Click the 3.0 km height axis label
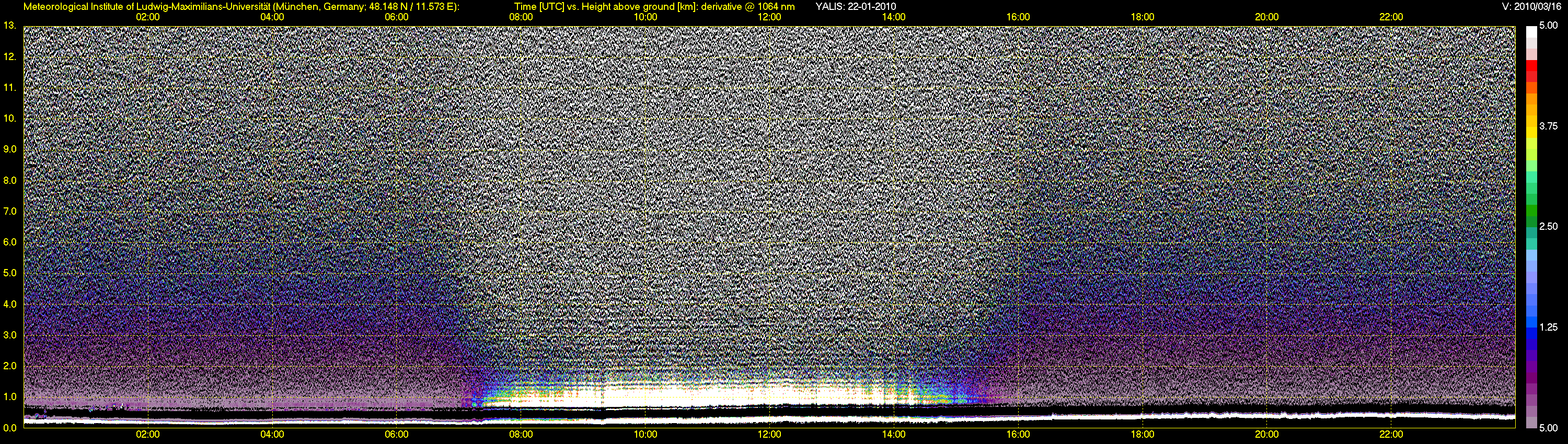Viewport: 1568px width, 444px height. 10,335
